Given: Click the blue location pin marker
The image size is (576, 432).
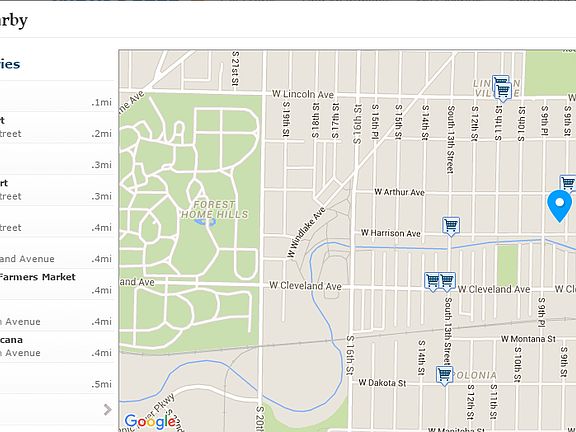Looking at the screenshot, I should tap(559, 206).
